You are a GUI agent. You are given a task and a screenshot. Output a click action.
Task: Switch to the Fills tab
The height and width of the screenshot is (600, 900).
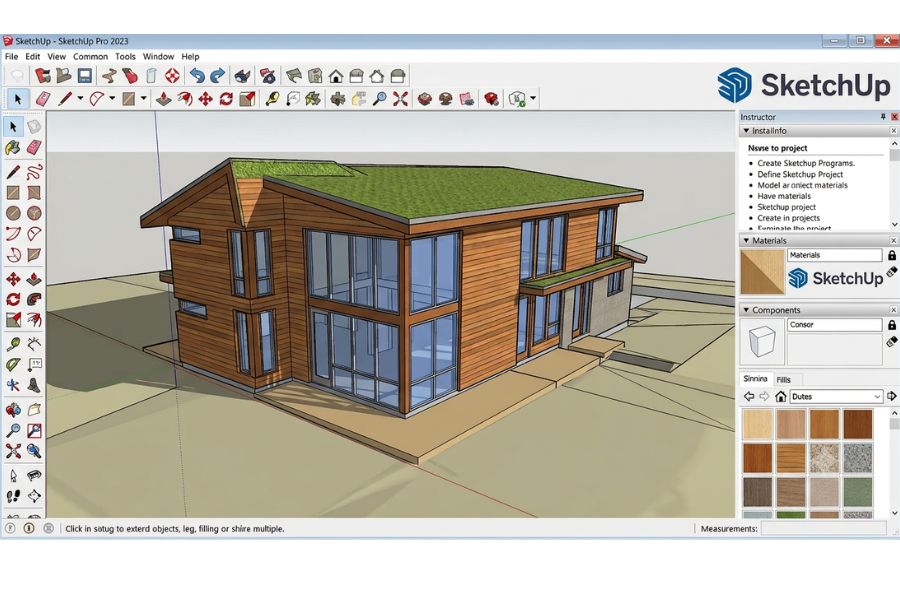pos(783,380)
